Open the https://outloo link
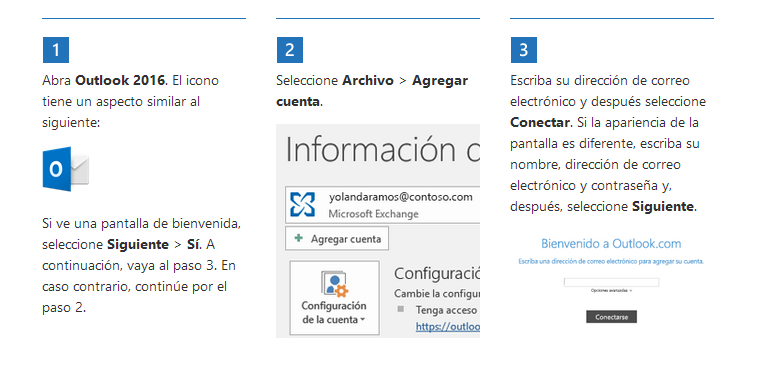The image size is (757, 372). point(448,327)
